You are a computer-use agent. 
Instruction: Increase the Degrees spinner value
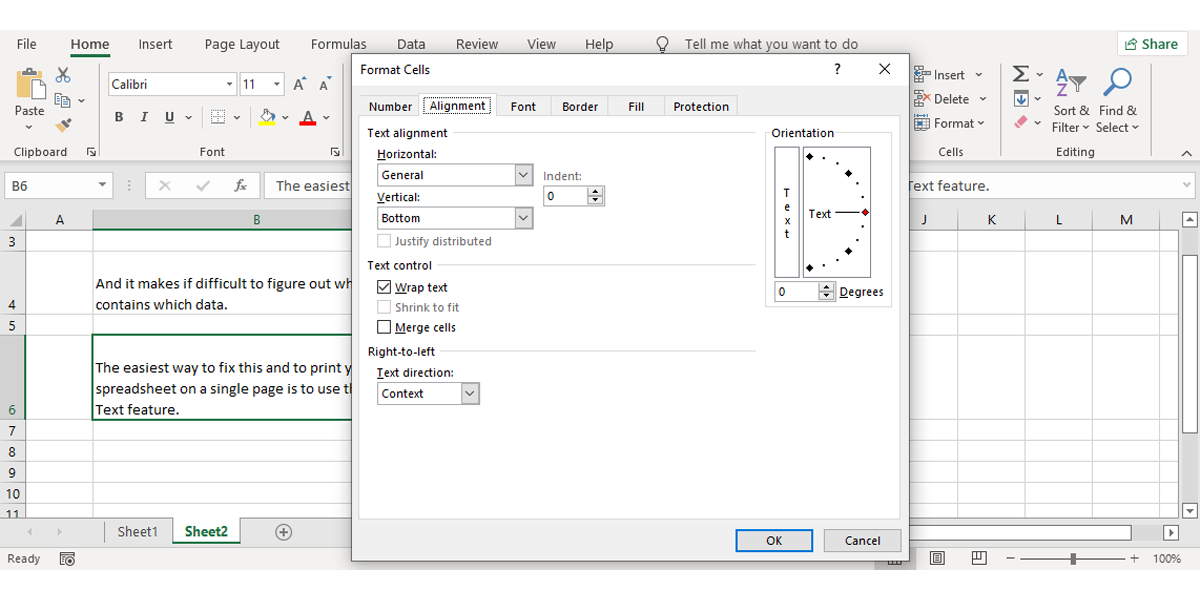(x=826, y=288)
